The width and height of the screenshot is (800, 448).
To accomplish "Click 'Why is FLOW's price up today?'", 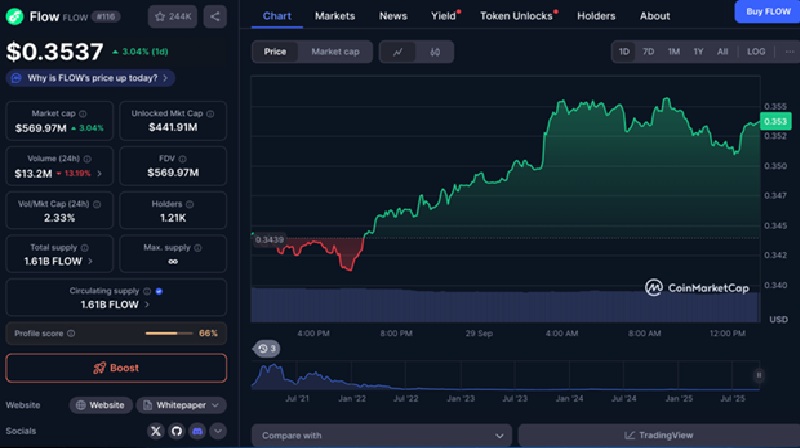I will [x=90, y=78].
